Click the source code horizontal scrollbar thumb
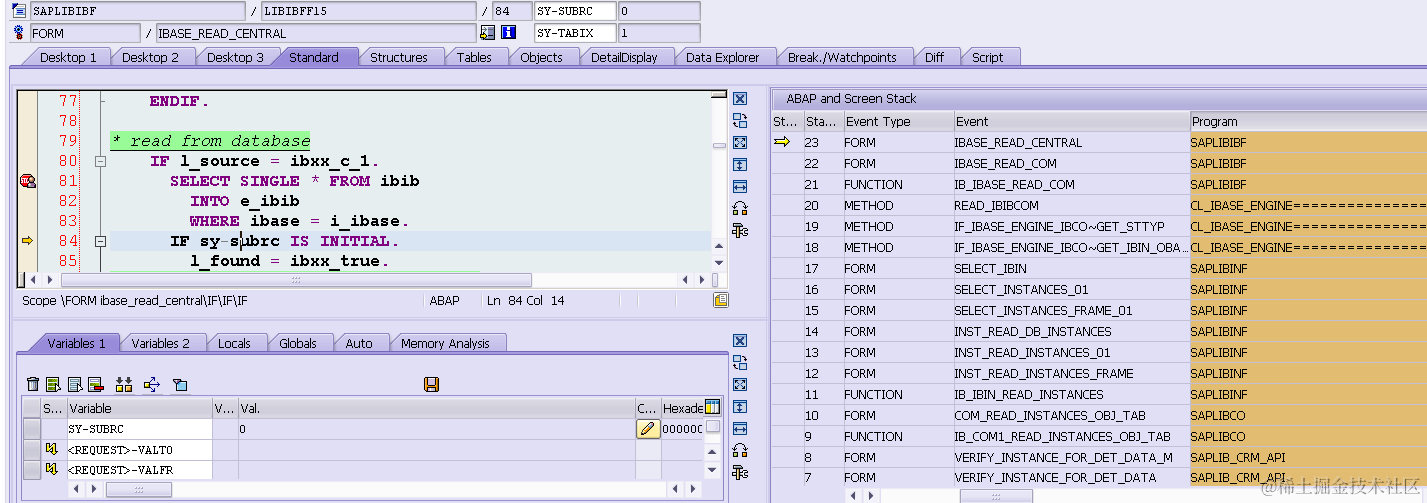This screenshot has height=503, width=1427. point(295,280)
